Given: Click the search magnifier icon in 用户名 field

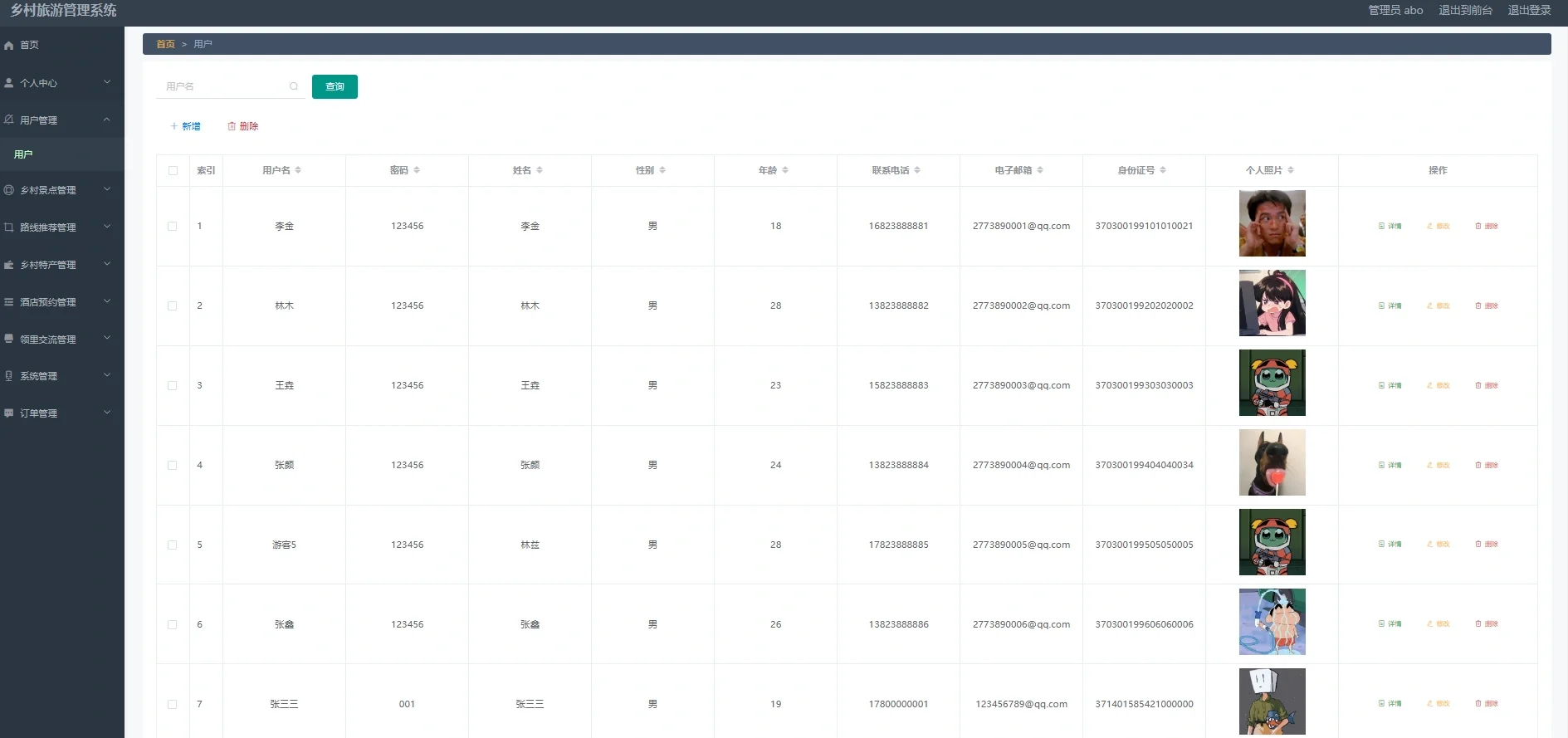Looking at the screenshot, I should (x=294, y=86).
